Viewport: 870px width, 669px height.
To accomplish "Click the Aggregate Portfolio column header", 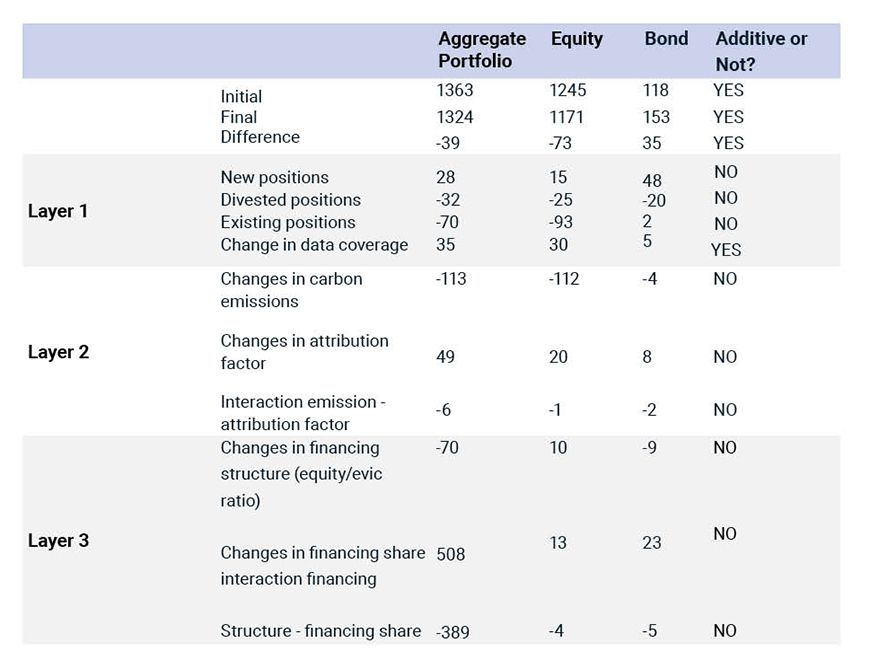I will click(x=481, y=50).
